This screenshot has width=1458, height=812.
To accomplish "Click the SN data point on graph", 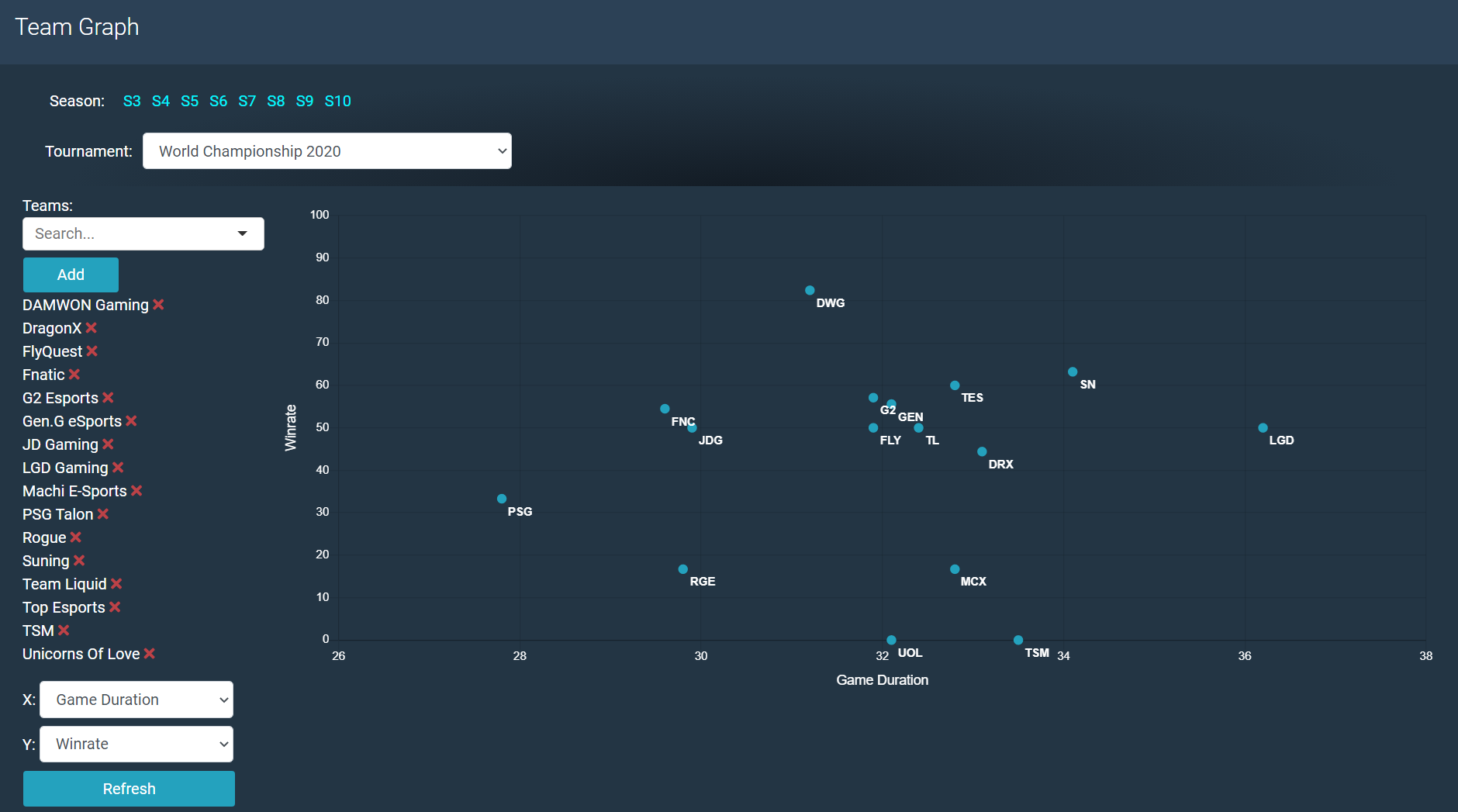I will tap(1073, 371).
